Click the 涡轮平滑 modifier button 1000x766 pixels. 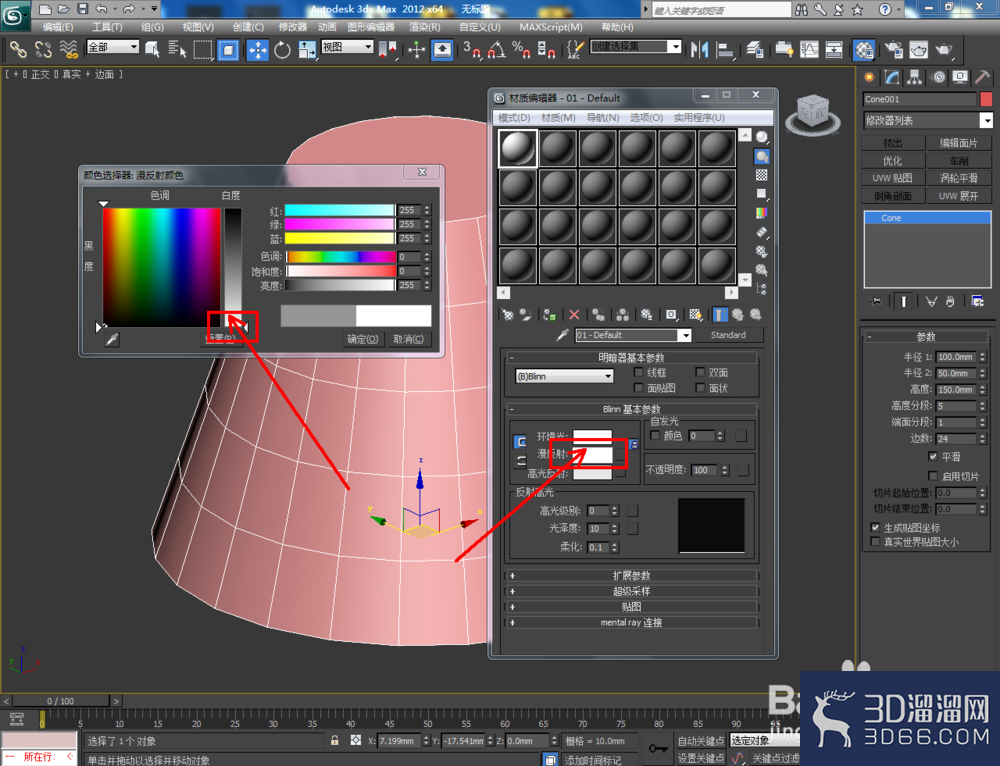pyautogui.click(x=959, y=178)
